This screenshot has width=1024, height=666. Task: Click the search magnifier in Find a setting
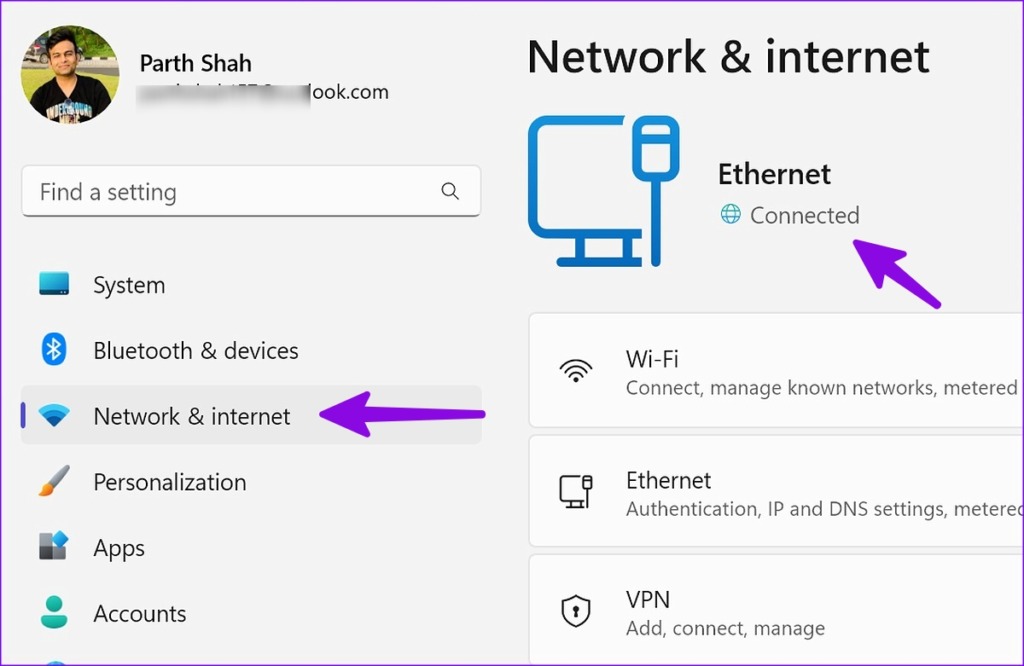coord(450,191)
